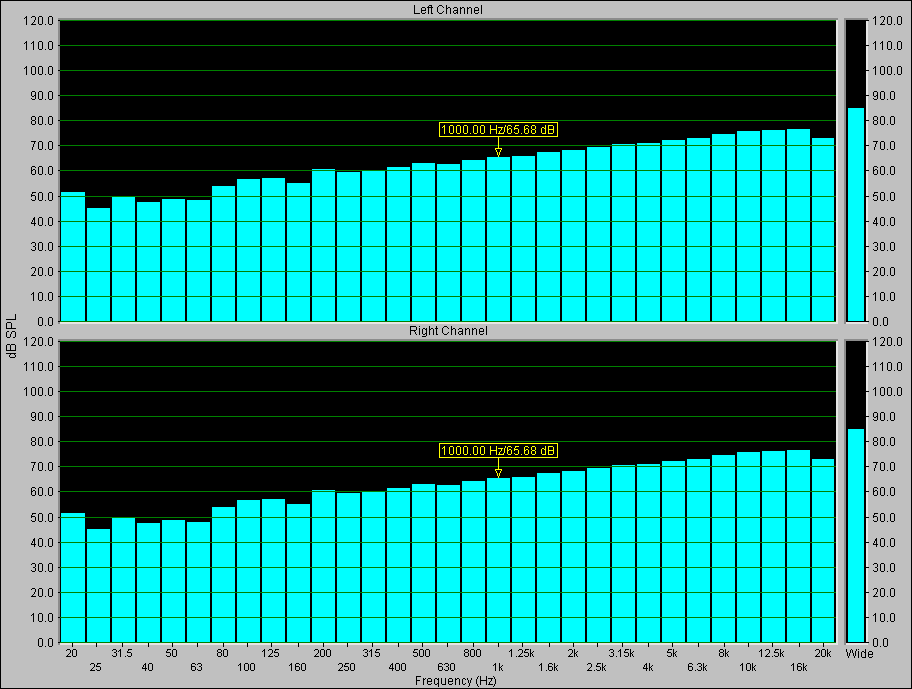Click the 25 frequency axis label

95,667
